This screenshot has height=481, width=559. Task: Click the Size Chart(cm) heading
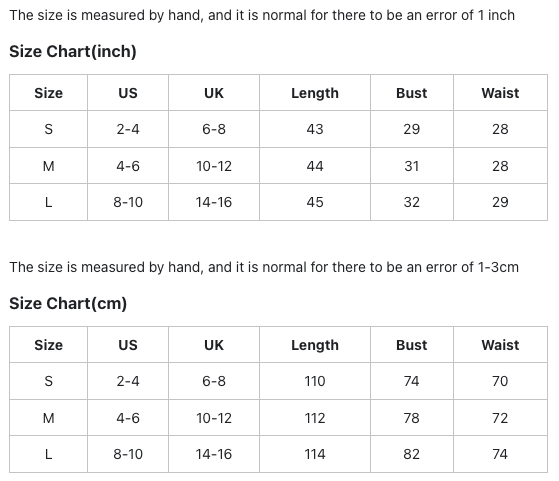(68, 303)
